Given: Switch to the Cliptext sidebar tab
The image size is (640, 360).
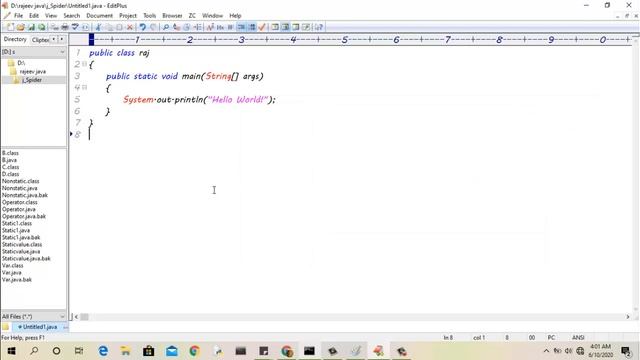Looking at the screenshot, I should tap(40, 40).
